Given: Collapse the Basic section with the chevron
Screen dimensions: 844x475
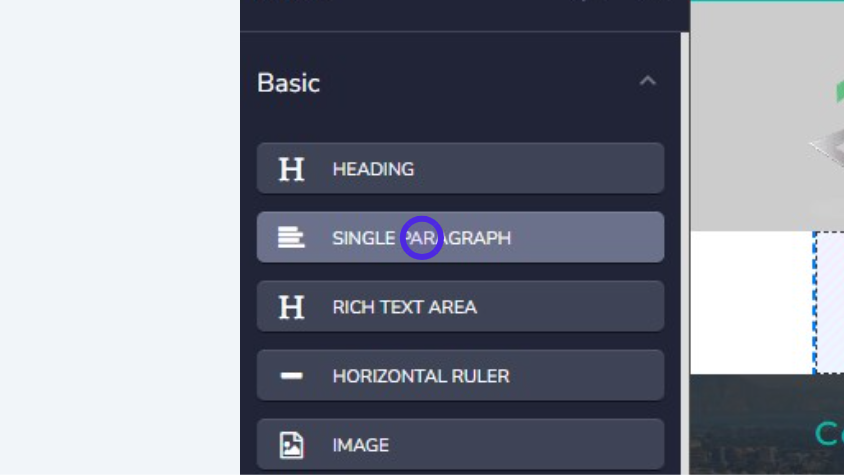Looking at the screenshot, I should pos(648,81).
